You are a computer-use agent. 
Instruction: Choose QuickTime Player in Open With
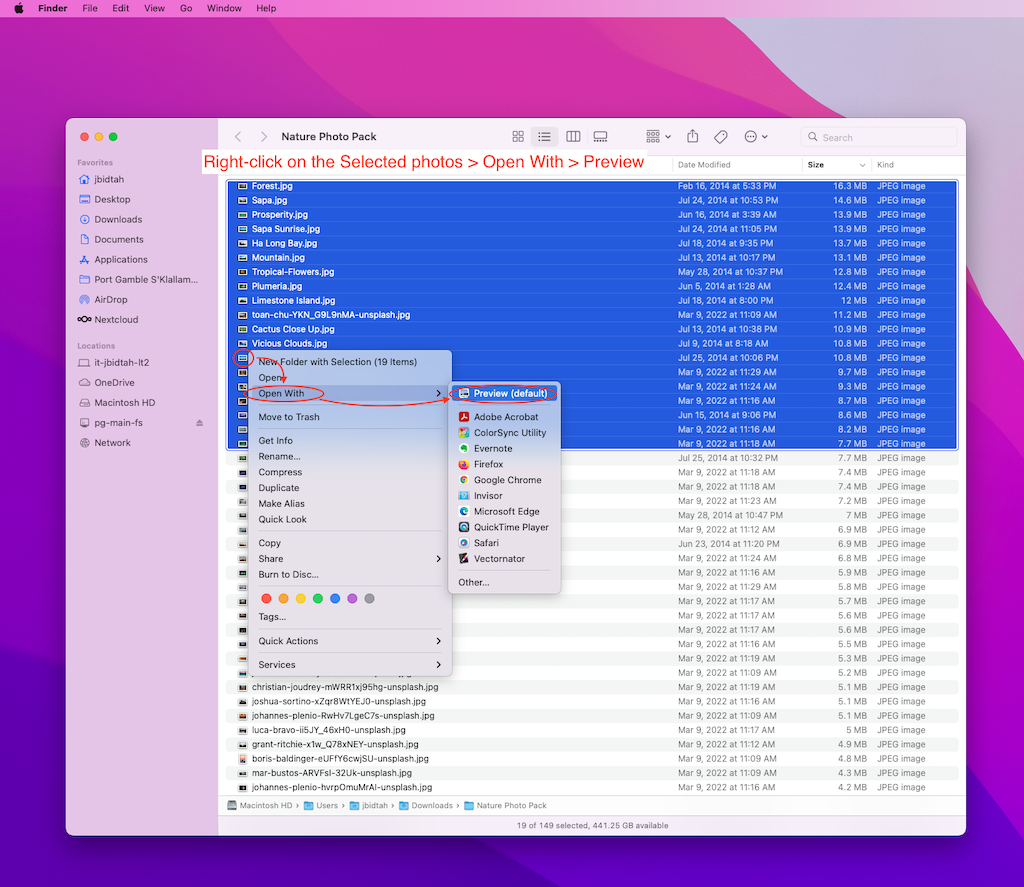point(504,527)
